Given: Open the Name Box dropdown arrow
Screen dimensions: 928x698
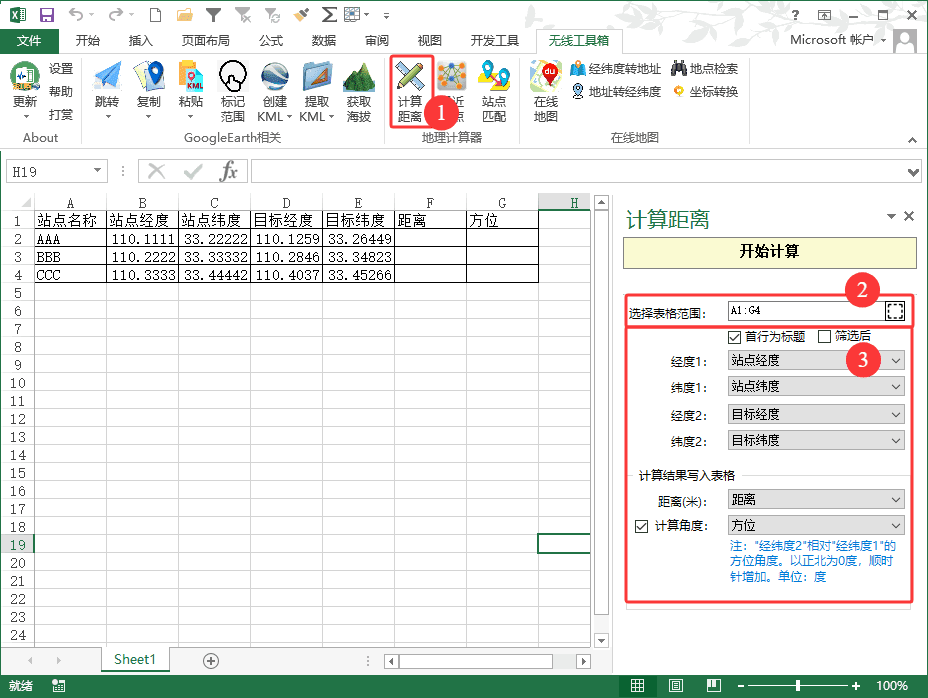Looking at the screenshot, I should (x=98, y=171).
